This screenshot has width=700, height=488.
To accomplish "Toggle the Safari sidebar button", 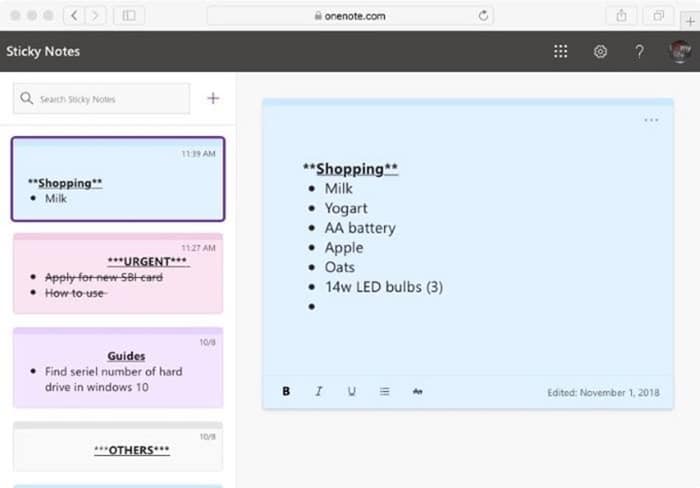I will click(x=128, y=15).
